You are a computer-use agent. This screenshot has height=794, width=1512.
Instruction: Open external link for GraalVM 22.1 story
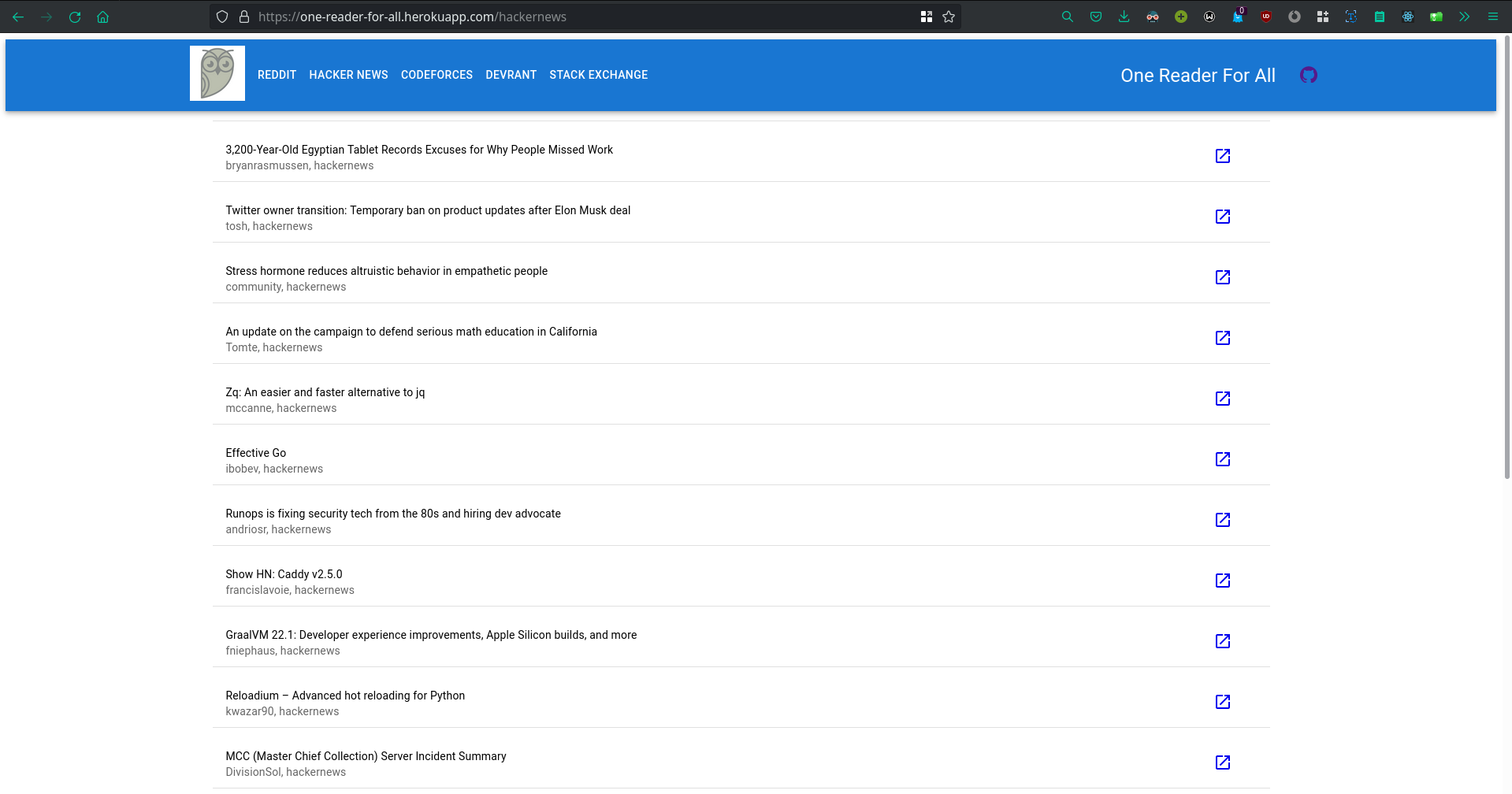click(x=1223, y=641)
